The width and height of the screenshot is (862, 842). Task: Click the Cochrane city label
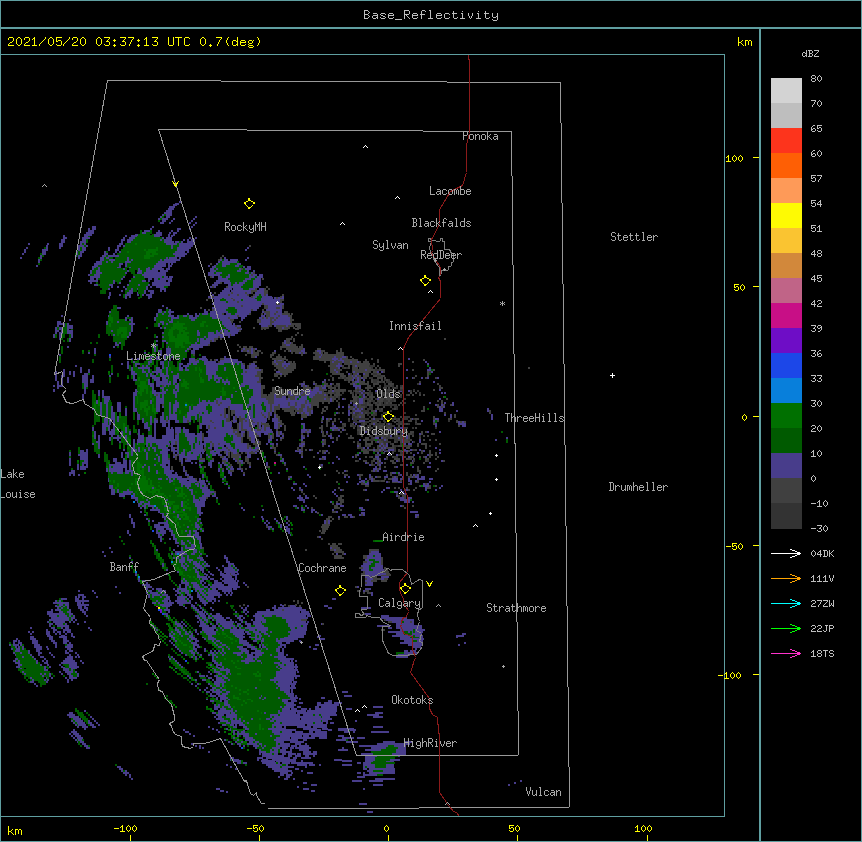click(322, 568)
